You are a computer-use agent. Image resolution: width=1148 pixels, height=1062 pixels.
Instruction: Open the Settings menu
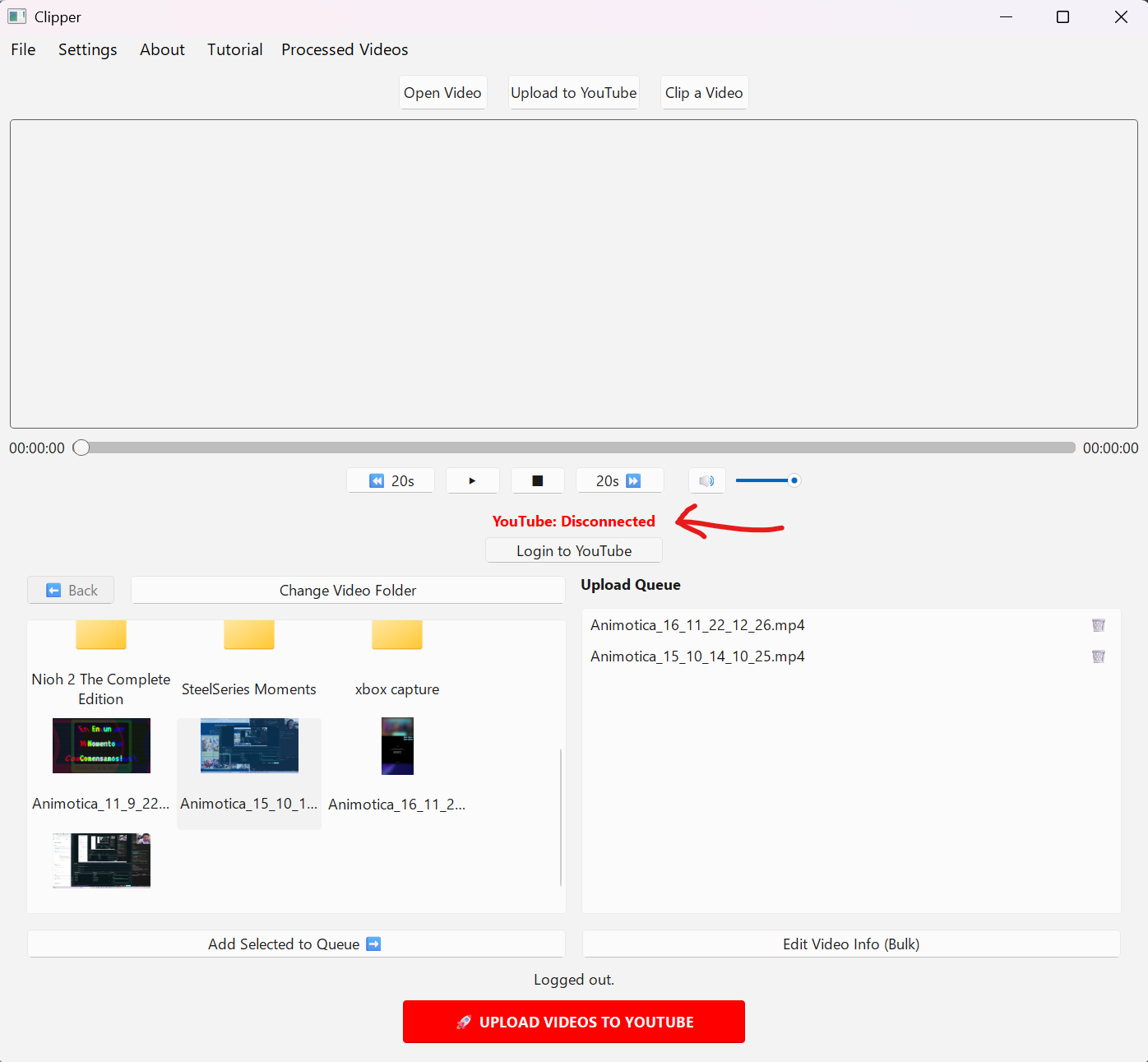(87, 49)
